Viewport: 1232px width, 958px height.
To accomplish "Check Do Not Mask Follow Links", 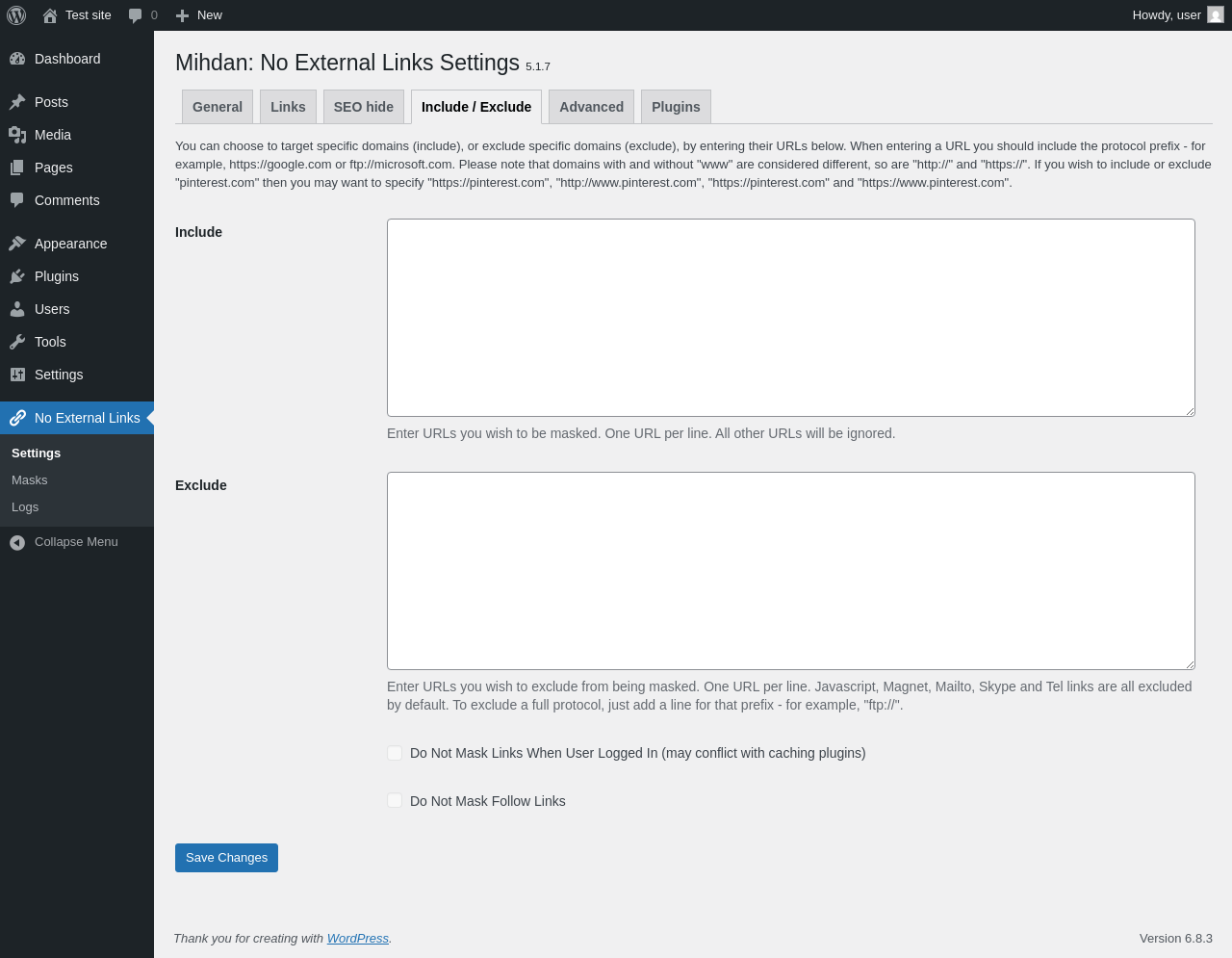I will point(395,801).
